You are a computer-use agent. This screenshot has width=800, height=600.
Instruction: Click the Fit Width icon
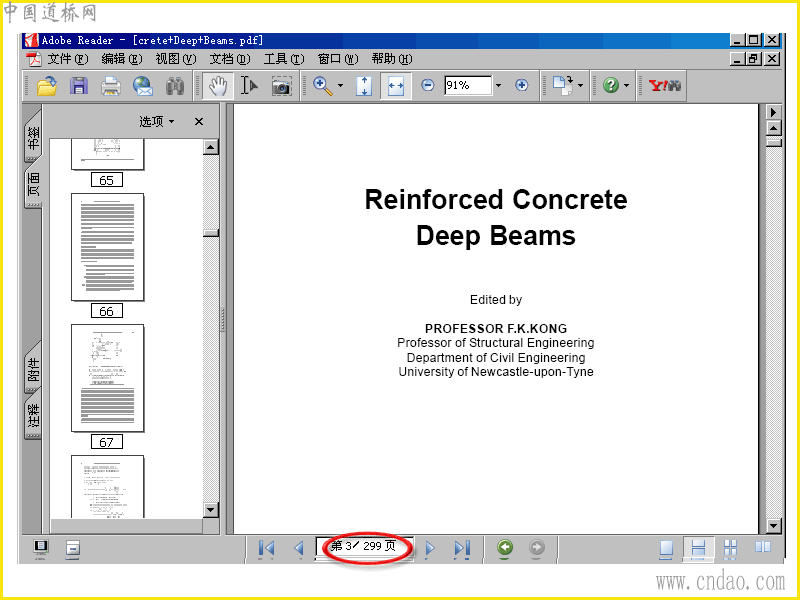pyautogui.click(x=396, y=86)
